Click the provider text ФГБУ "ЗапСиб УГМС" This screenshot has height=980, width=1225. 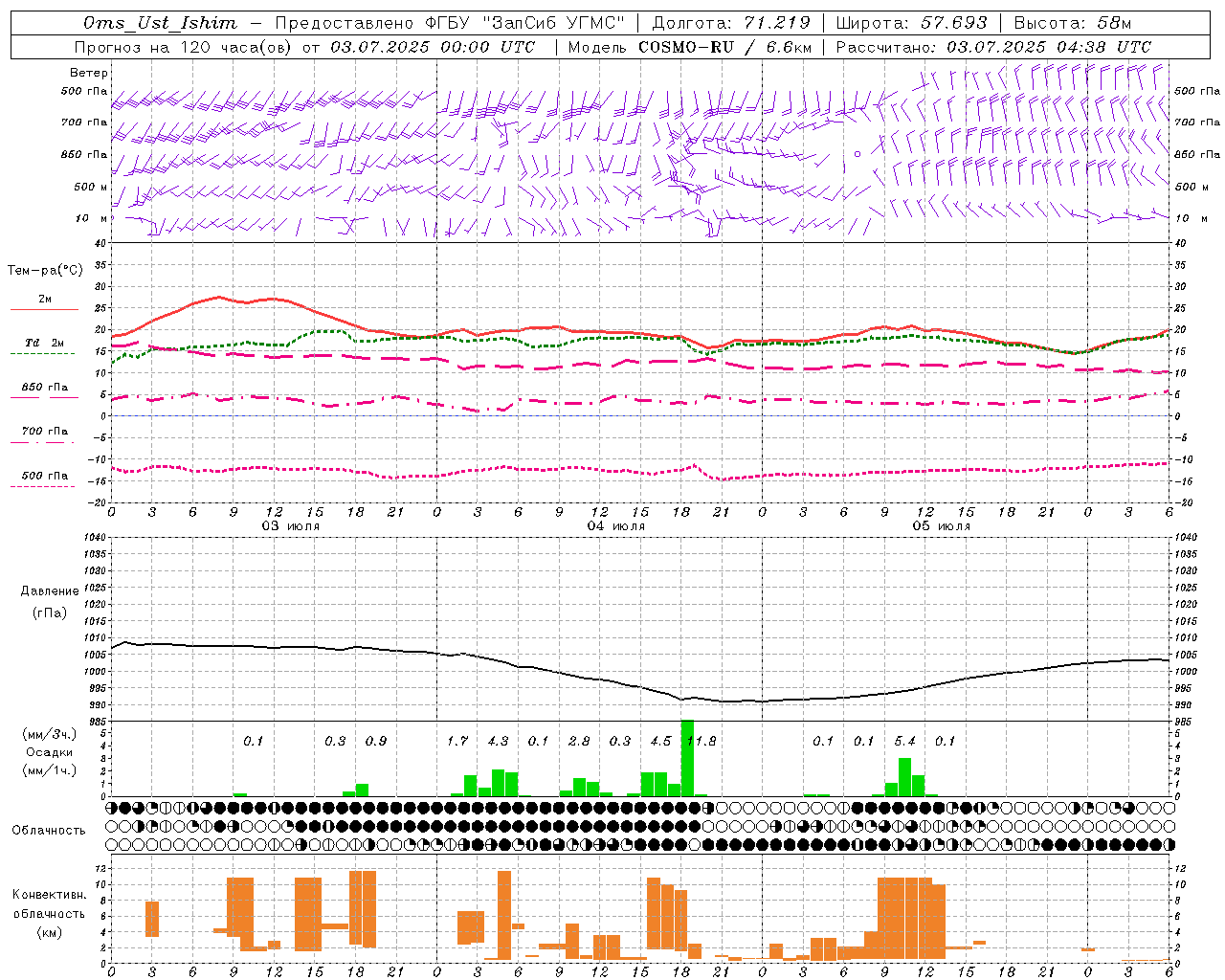(x=524, y=23)
